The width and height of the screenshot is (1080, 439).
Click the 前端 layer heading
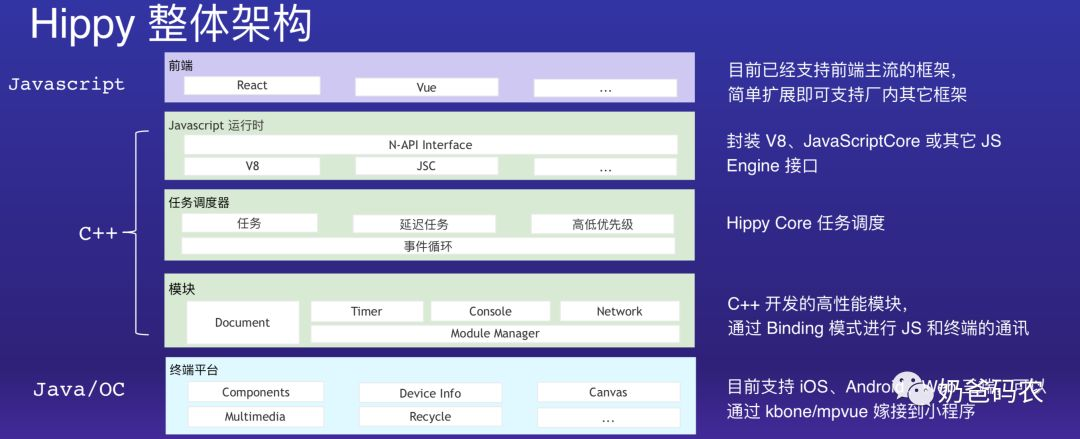pos(180,66)
